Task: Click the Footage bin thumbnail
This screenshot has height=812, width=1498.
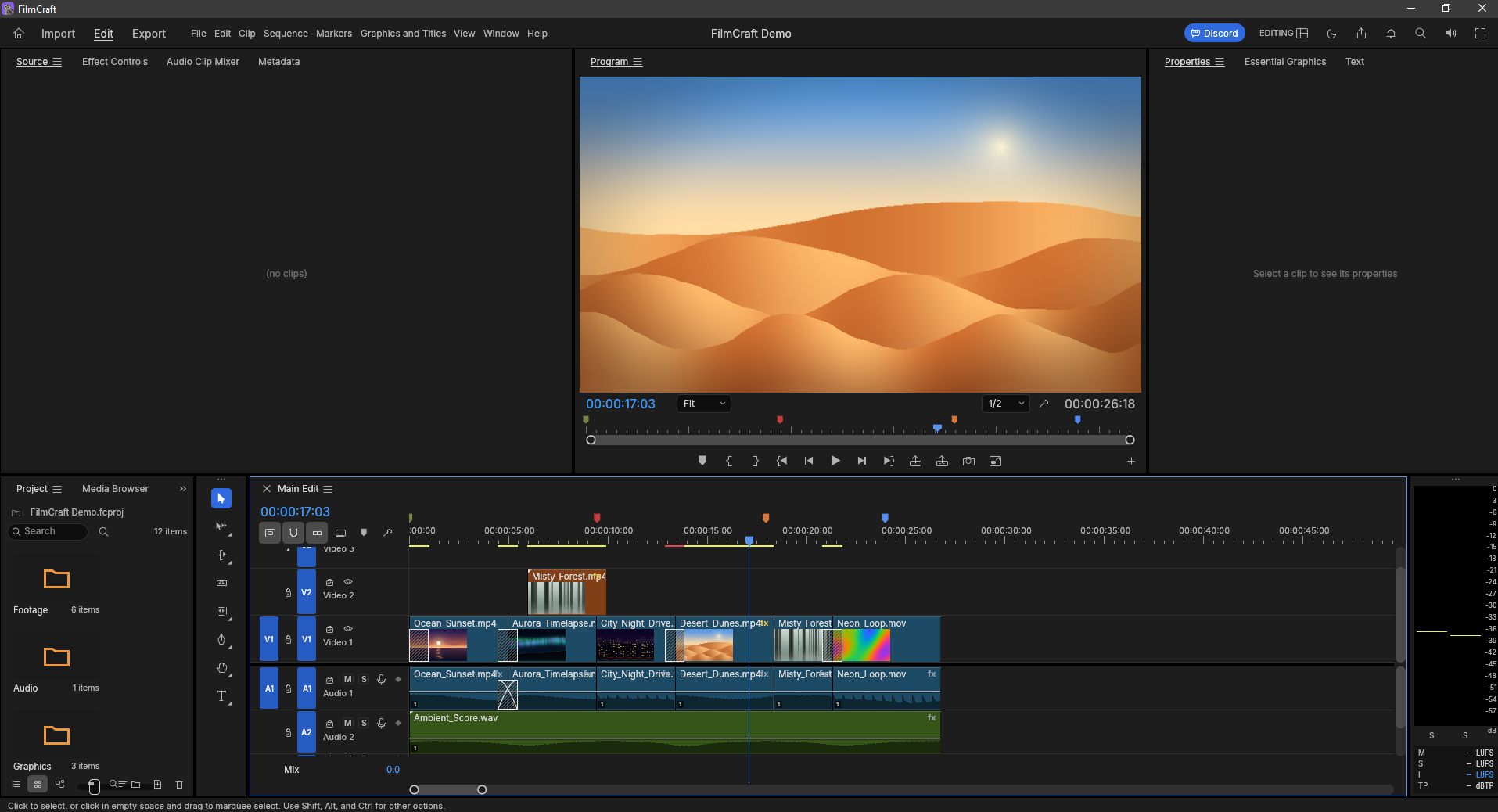Action: (56, 579)
